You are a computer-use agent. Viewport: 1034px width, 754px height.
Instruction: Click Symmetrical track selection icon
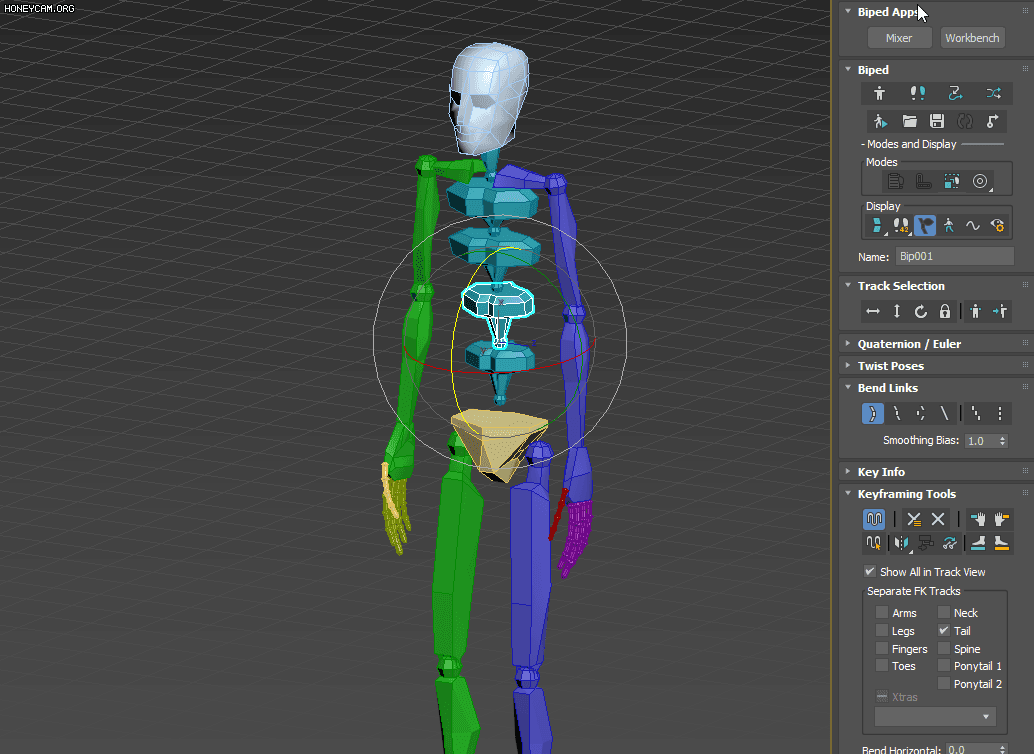pos(976,311)
